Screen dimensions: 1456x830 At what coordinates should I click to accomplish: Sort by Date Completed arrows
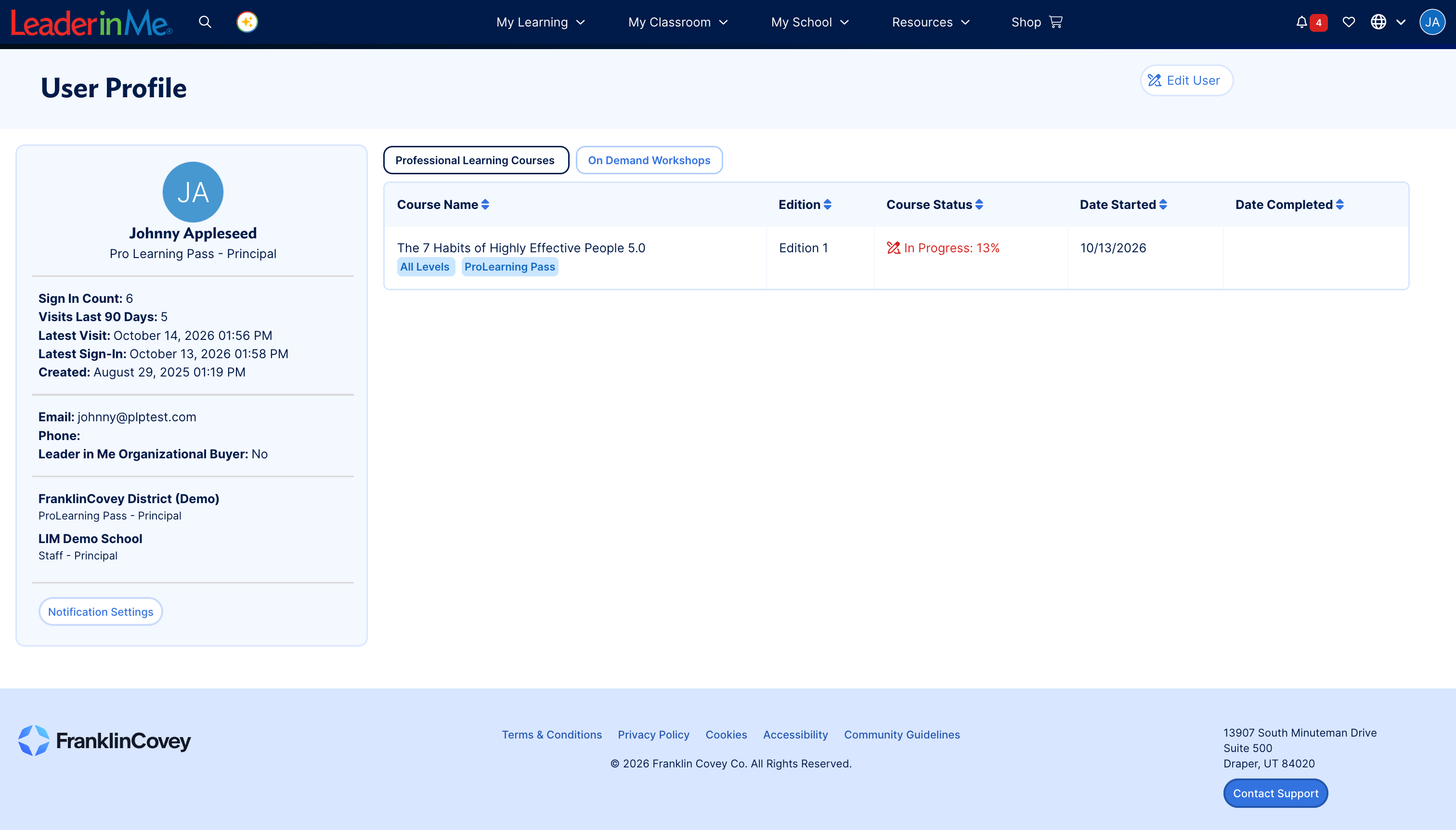(x=1339, y=205)
